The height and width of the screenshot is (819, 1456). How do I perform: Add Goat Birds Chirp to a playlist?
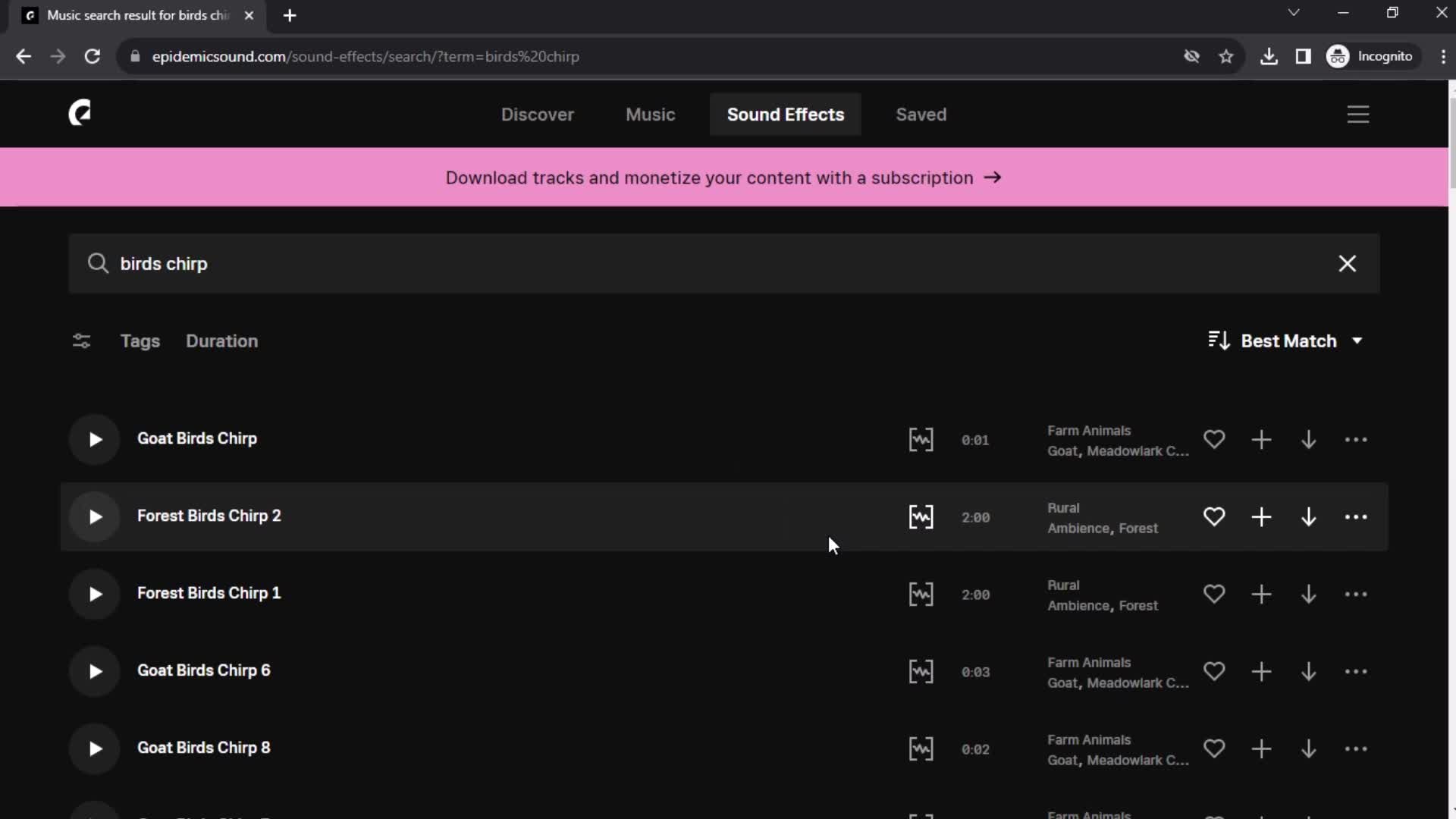tap(1261, 439)
